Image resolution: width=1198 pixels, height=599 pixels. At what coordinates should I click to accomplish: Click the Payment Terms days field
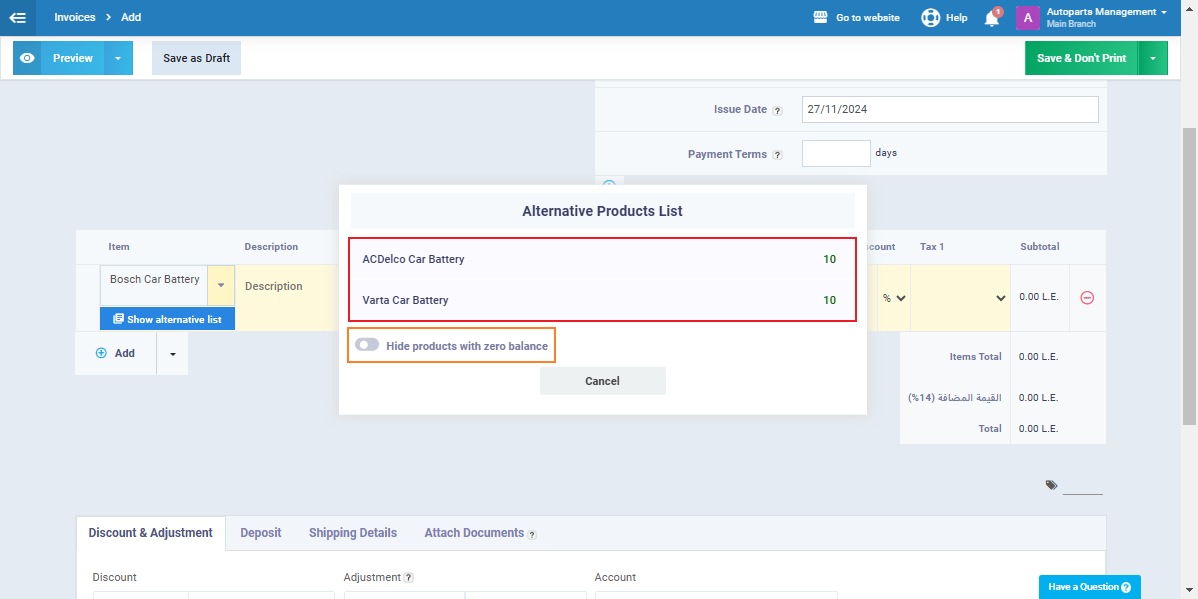tap(836, 154)
